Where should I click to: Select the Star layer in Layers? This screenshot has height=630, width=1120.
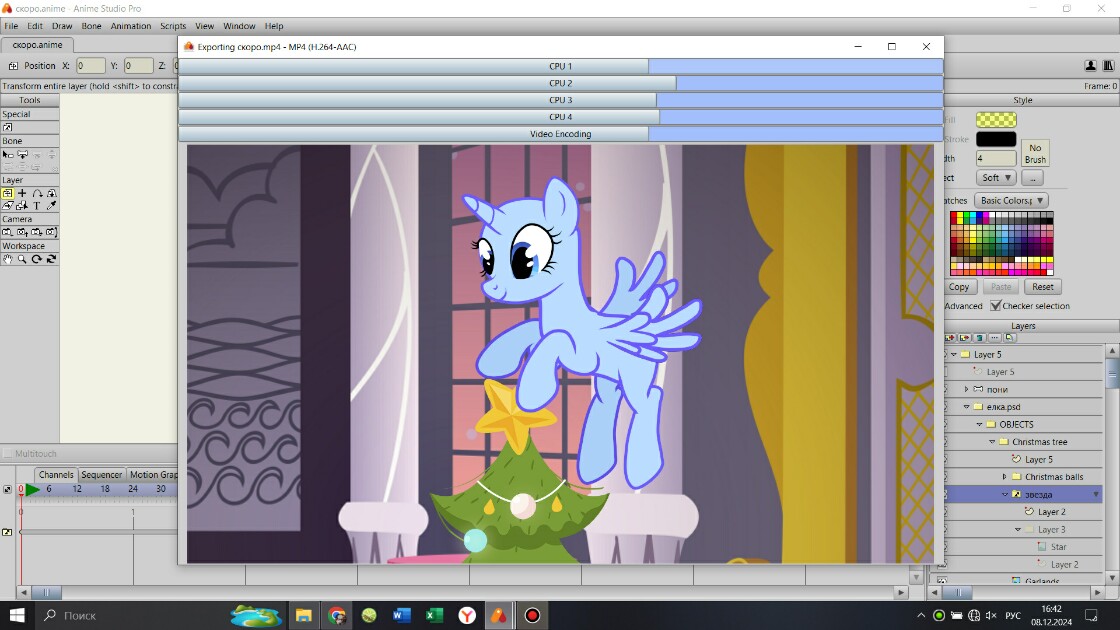[x=1058, y=546]
